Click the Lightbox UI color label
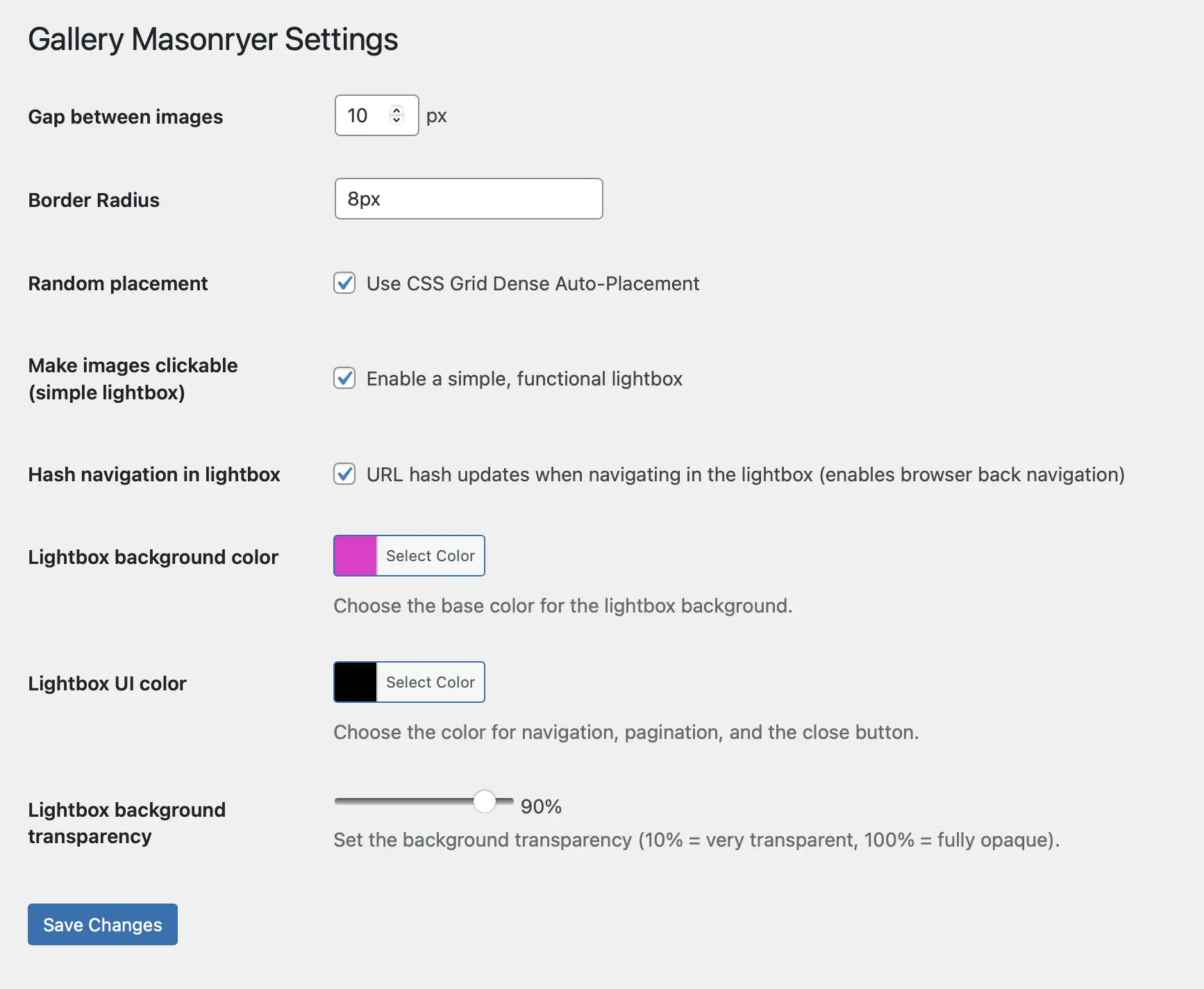The height and width of the screenshot is (989, 1204). pos(107,683)
